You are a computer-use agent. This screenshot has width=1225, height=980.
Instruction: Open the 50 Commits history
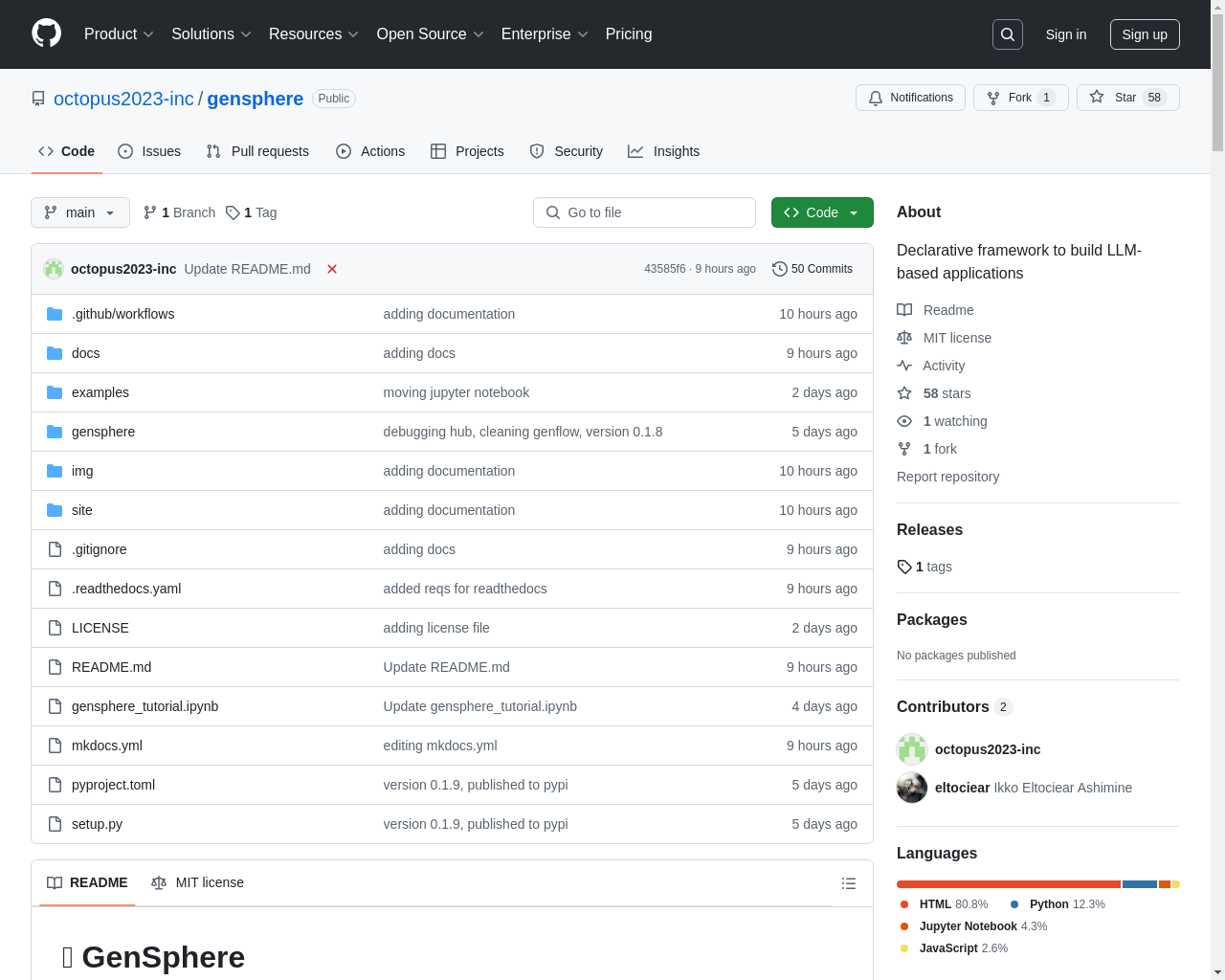pyautogui.click(x=813, y=269)
